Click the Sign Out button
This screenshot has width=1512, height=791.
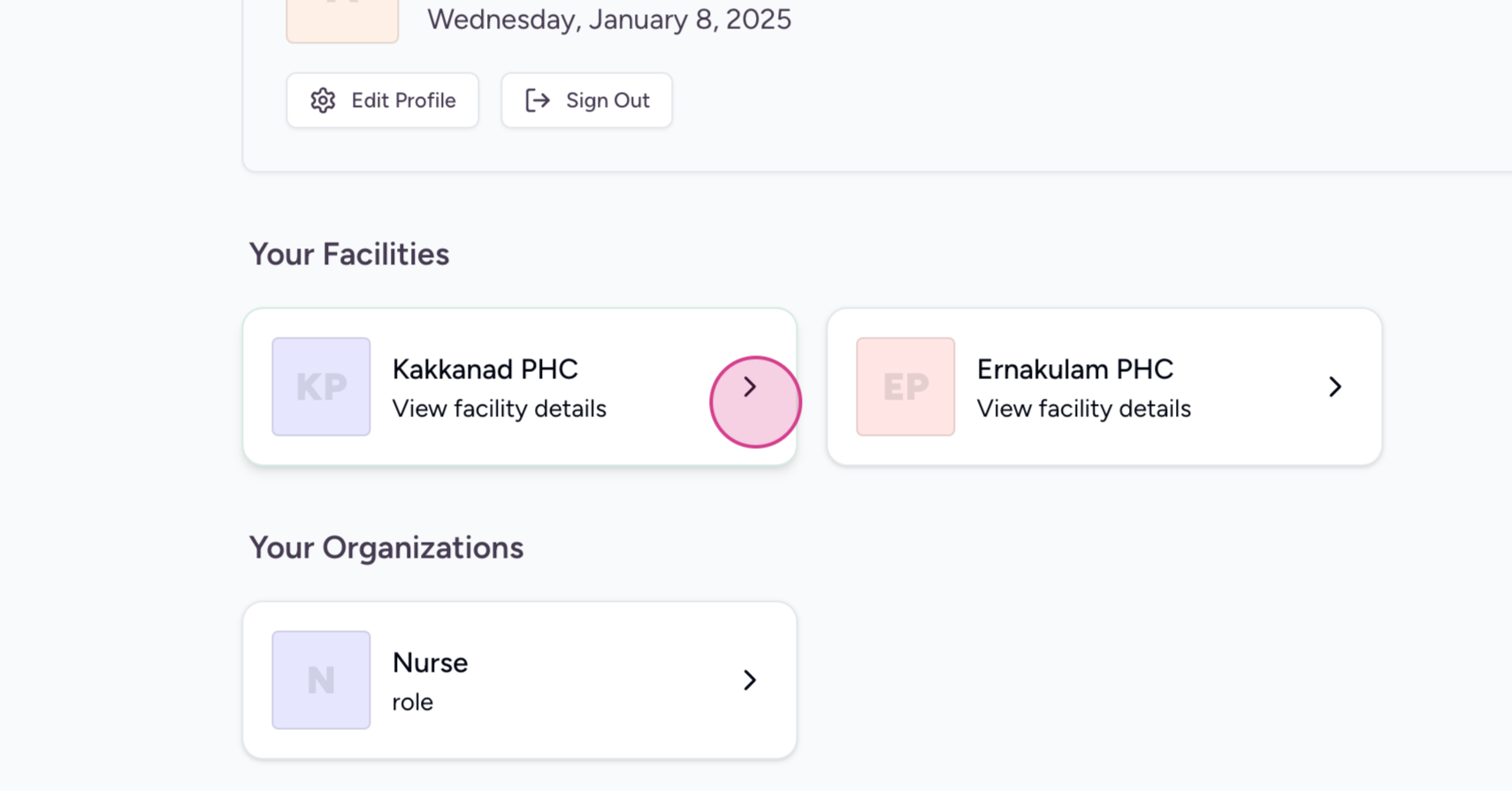pos(586,100)
